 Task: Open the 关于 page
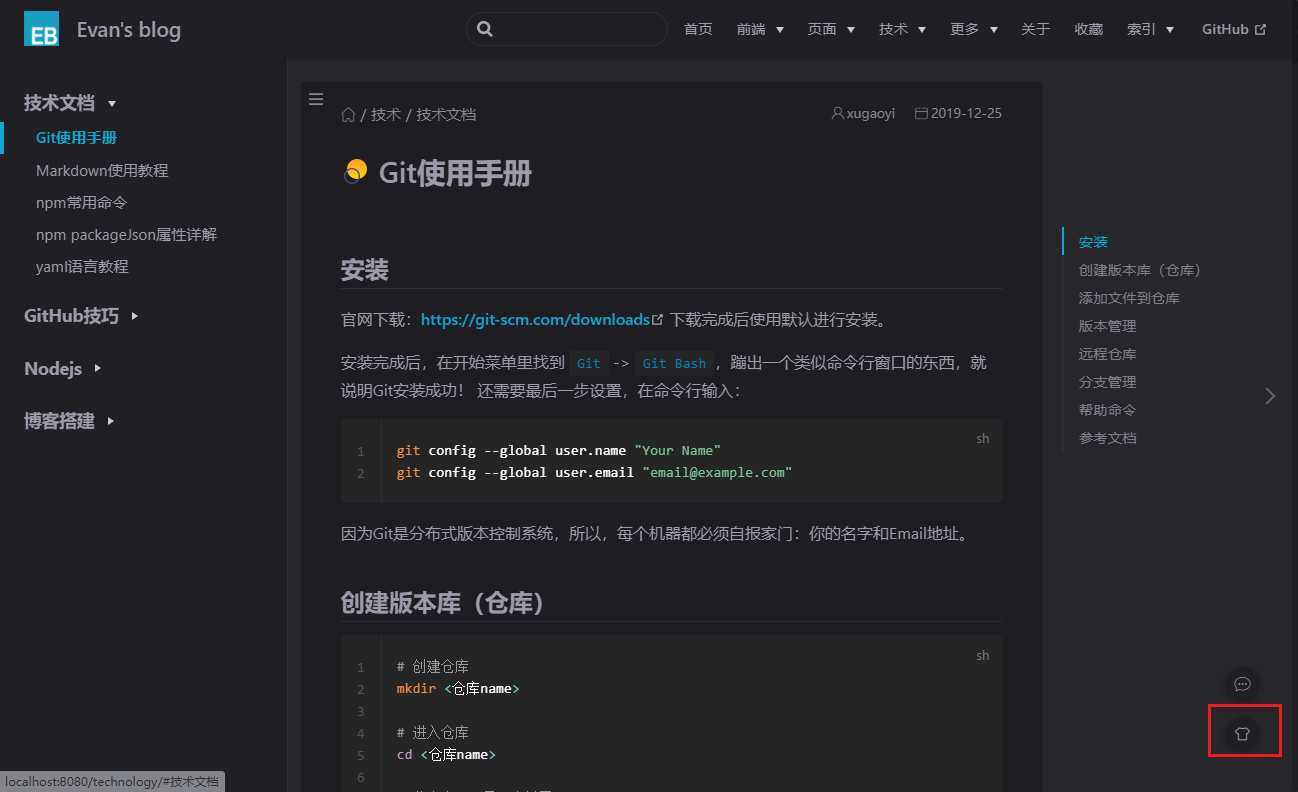point(1035,29)
